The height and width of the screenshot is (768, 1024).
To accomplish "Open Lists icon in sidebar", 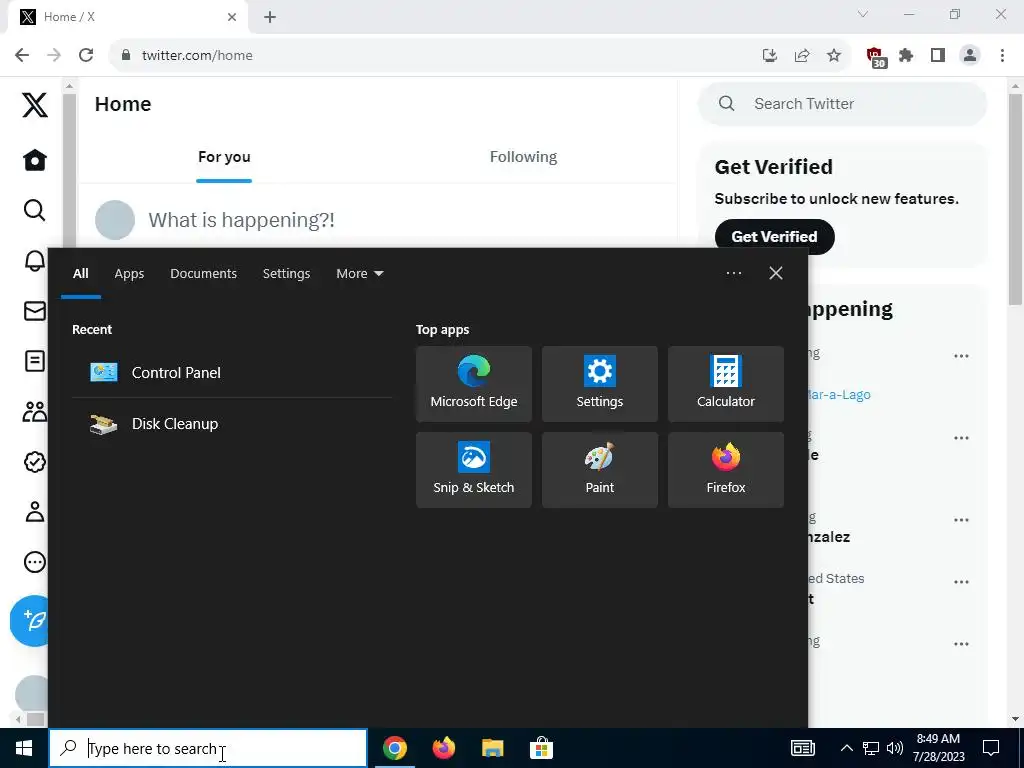I will point(35,361).
